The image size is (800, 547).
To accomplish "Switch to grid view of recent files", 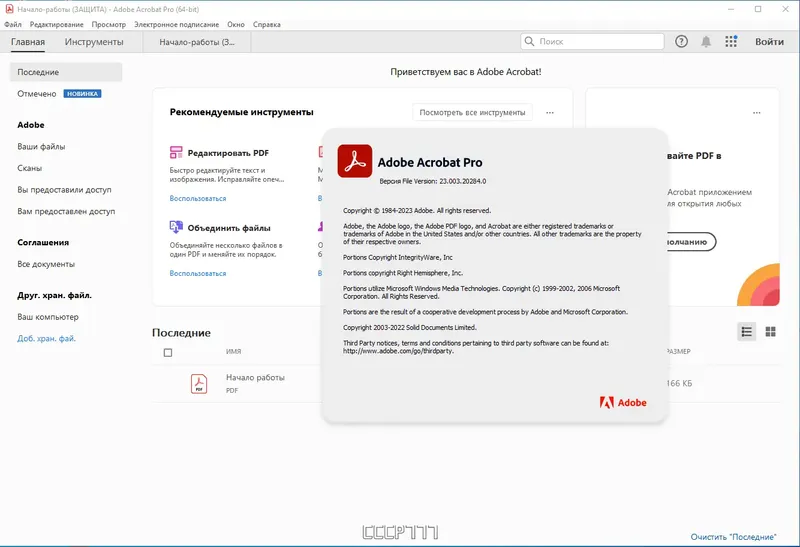I will click(x=770, y=332).
